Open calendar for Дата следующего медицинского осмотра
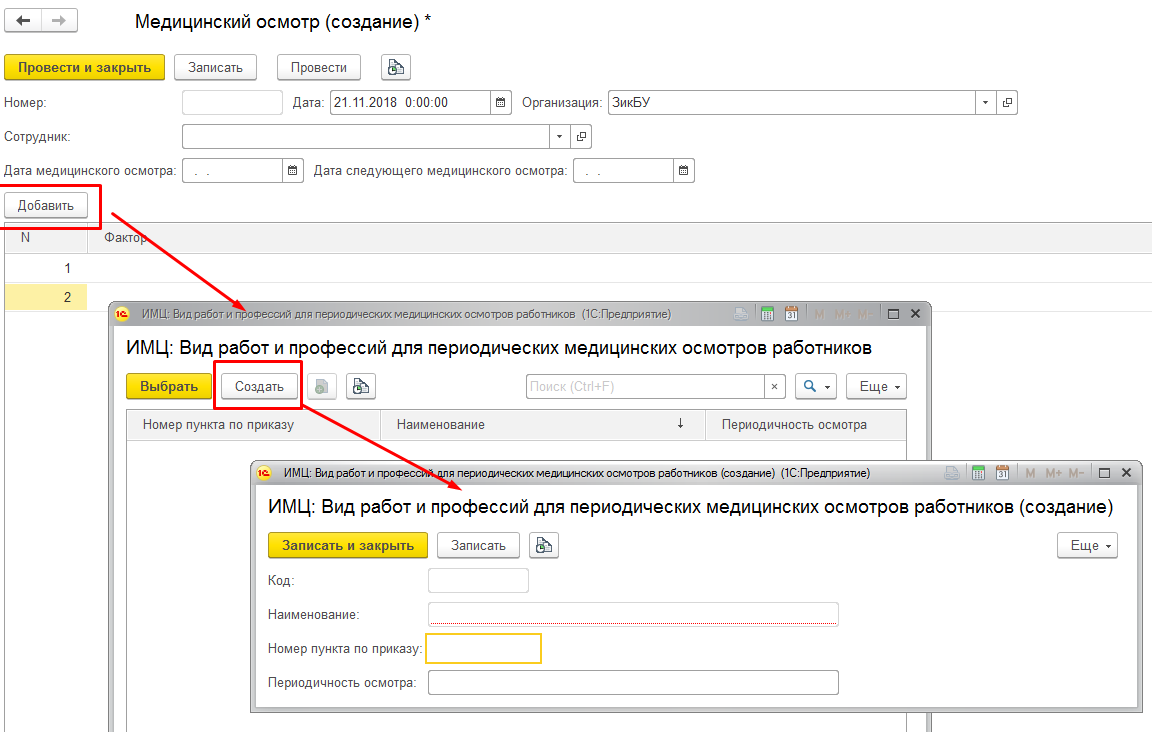 (x=683, y=171)
